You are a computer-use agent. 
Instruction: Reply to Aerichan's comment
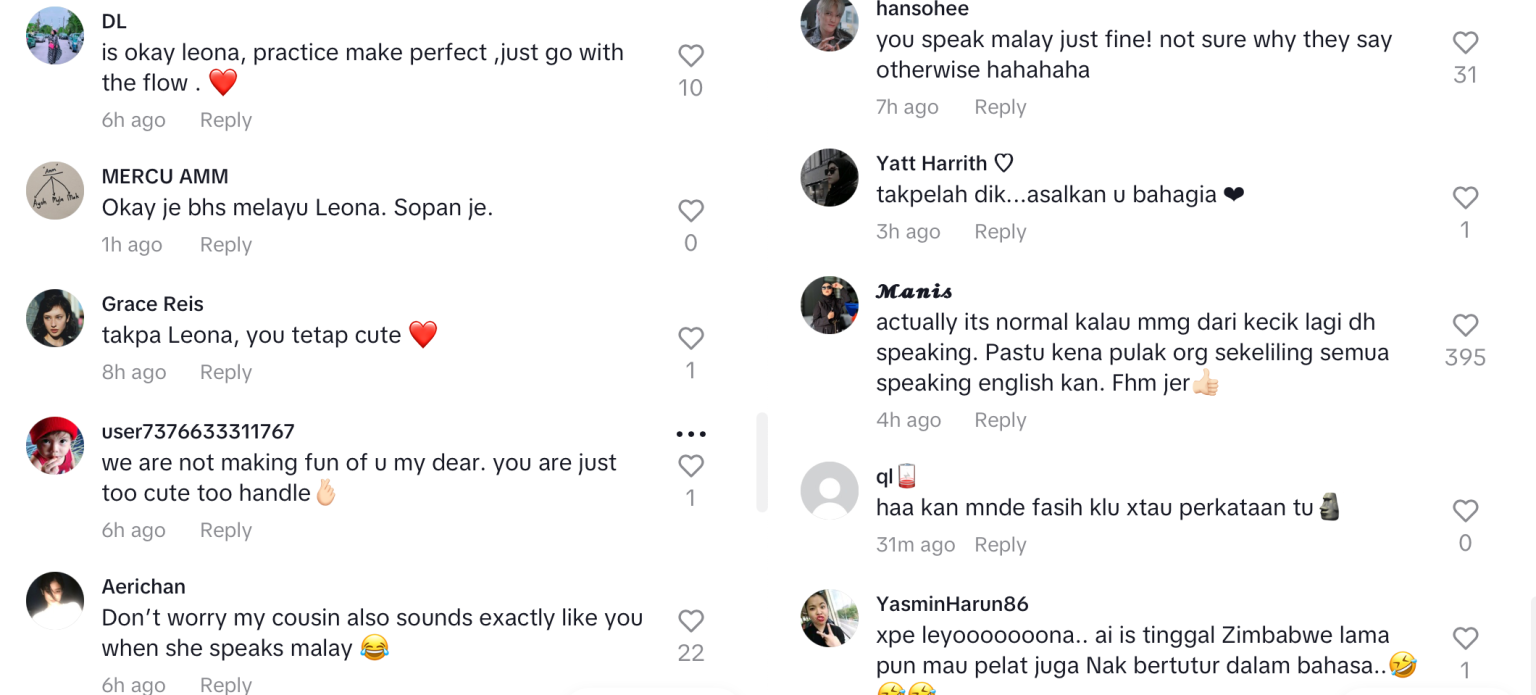tap(225, 684)
